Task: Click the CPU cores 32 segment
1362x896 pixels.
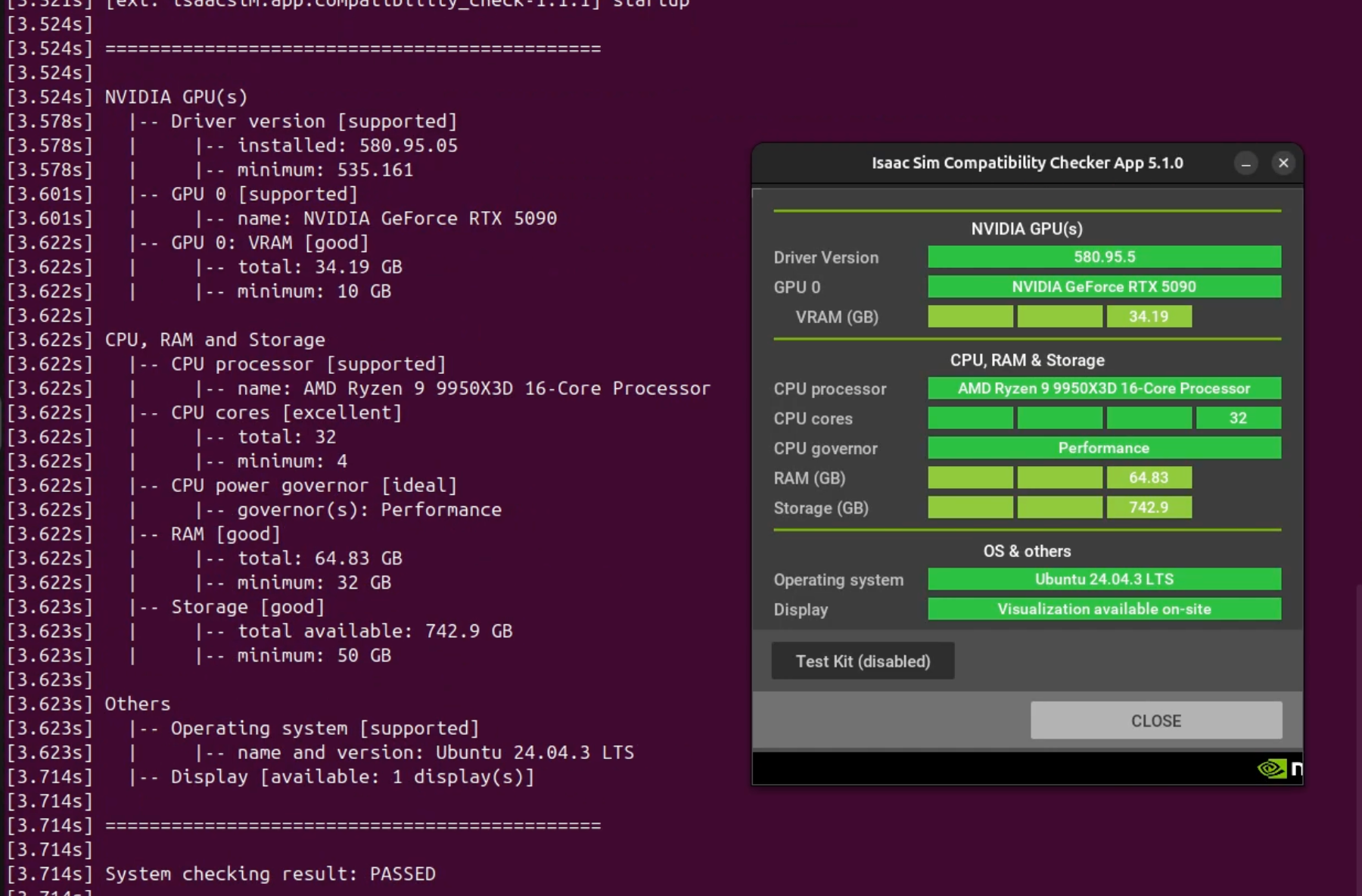Action: pyautogui.click(x=1238, y=418)
